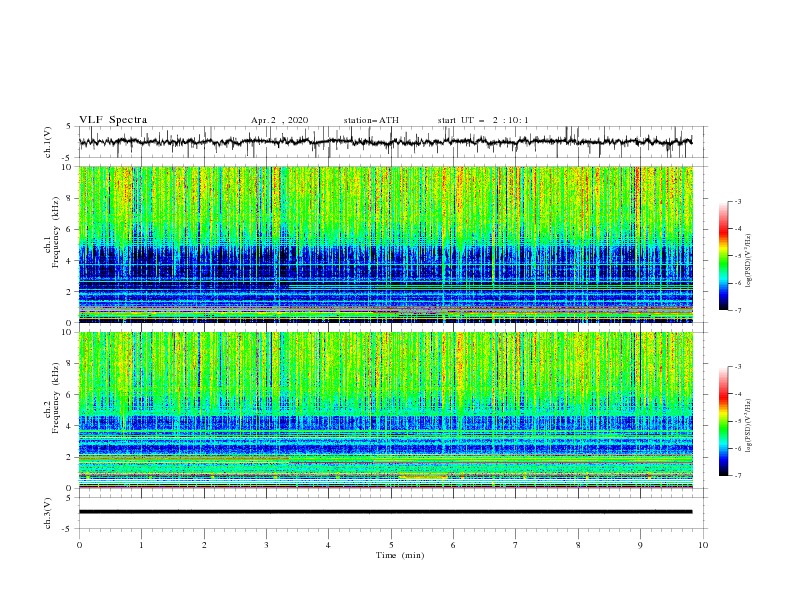
Task: Click the time axis tick label "0"
Action: tap(79, 545)
